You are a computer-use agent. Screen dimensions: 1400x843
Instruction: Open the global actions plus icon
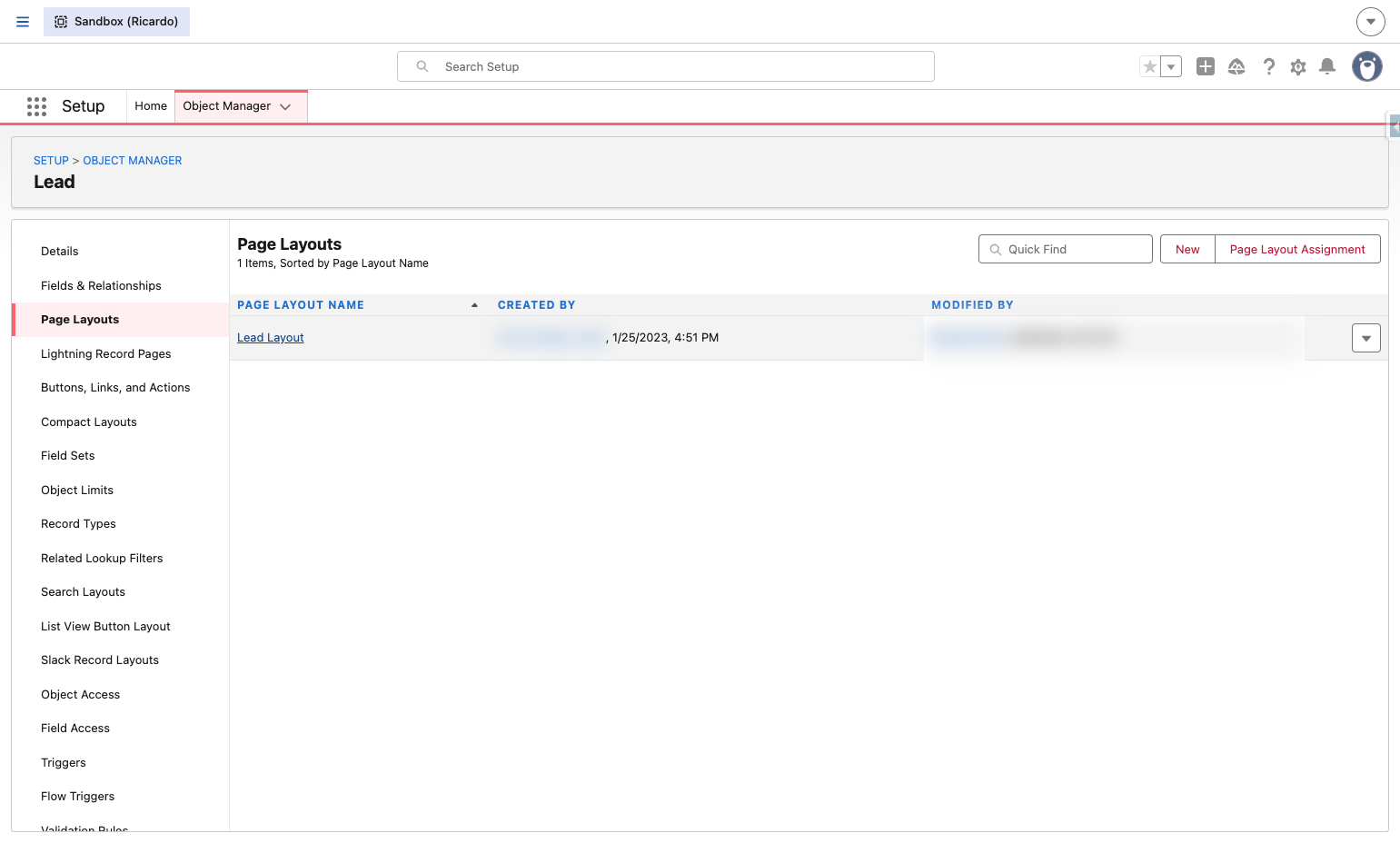coord(1206,66)
